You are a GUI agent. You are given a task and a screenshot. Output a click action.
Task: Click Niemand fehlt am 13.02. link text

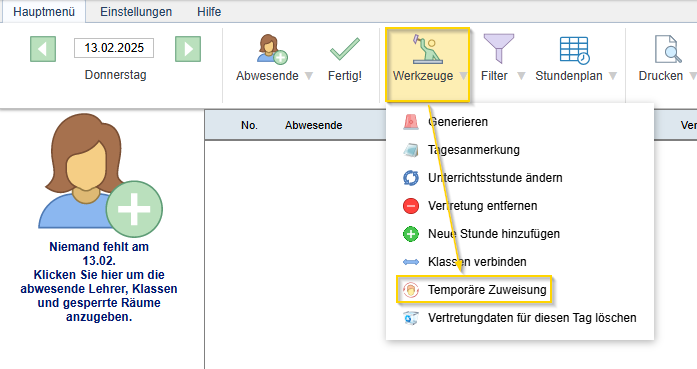pos(99,253)
